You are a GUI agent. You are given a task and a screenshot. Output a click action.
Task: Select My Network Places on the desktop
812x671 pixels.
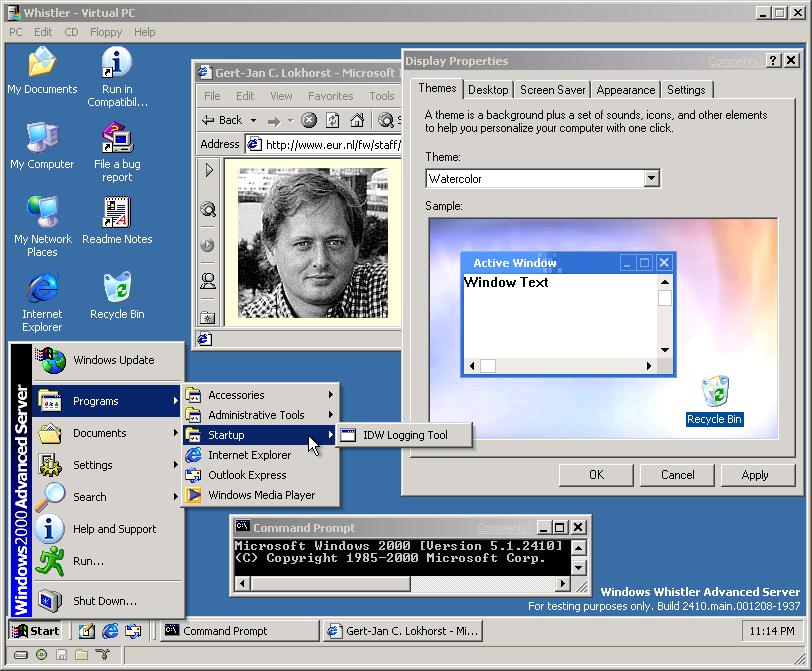pos(42,227)
